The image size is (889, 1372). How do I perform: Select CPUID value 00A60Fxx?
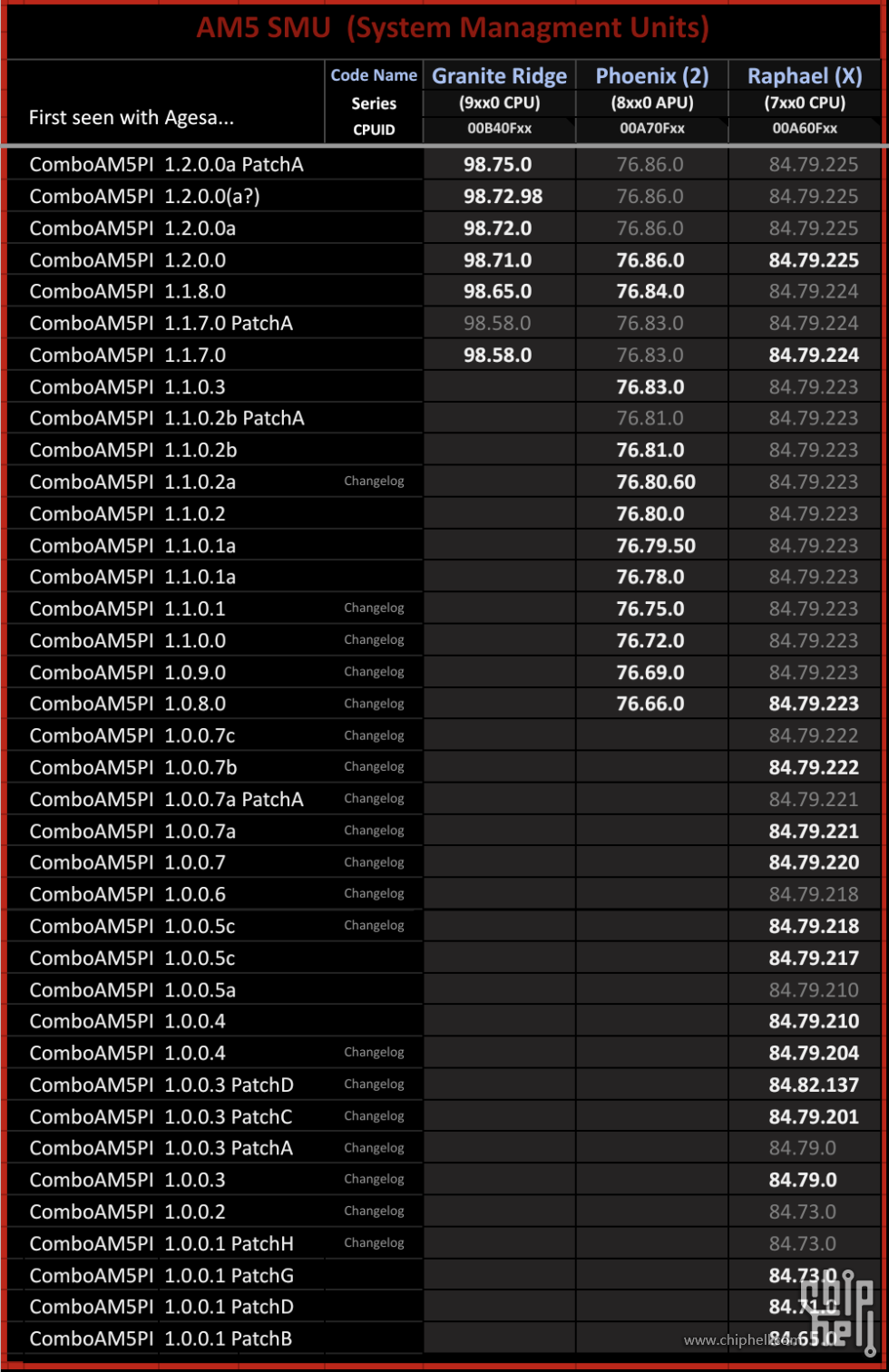pos(805,129)
